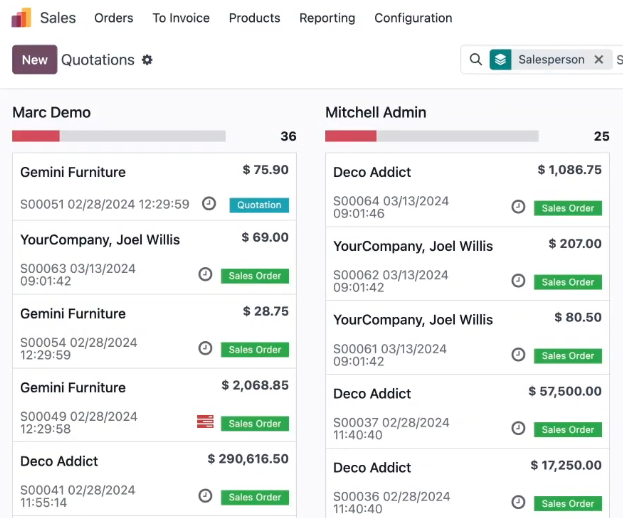Click Sales Order badge on S00064
The height and width of the screenshot is (518, 623).
568,208
